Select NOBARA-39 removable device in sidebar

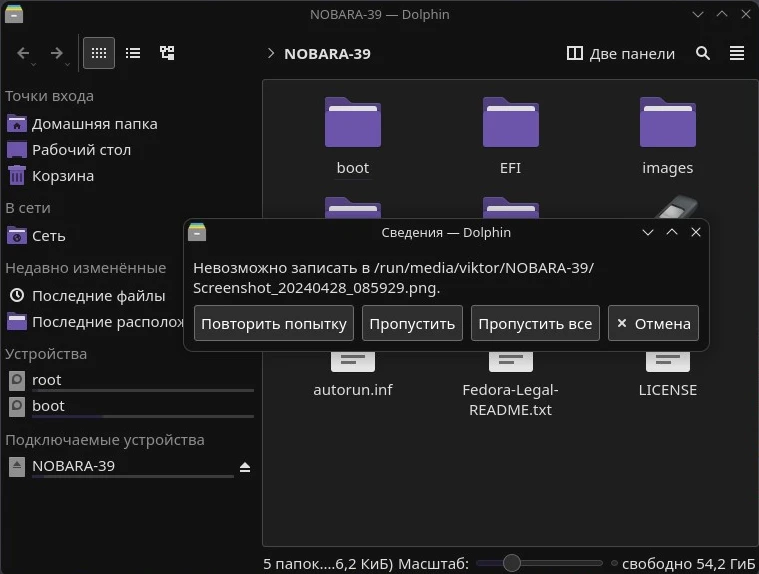click(x=121, y=466)
